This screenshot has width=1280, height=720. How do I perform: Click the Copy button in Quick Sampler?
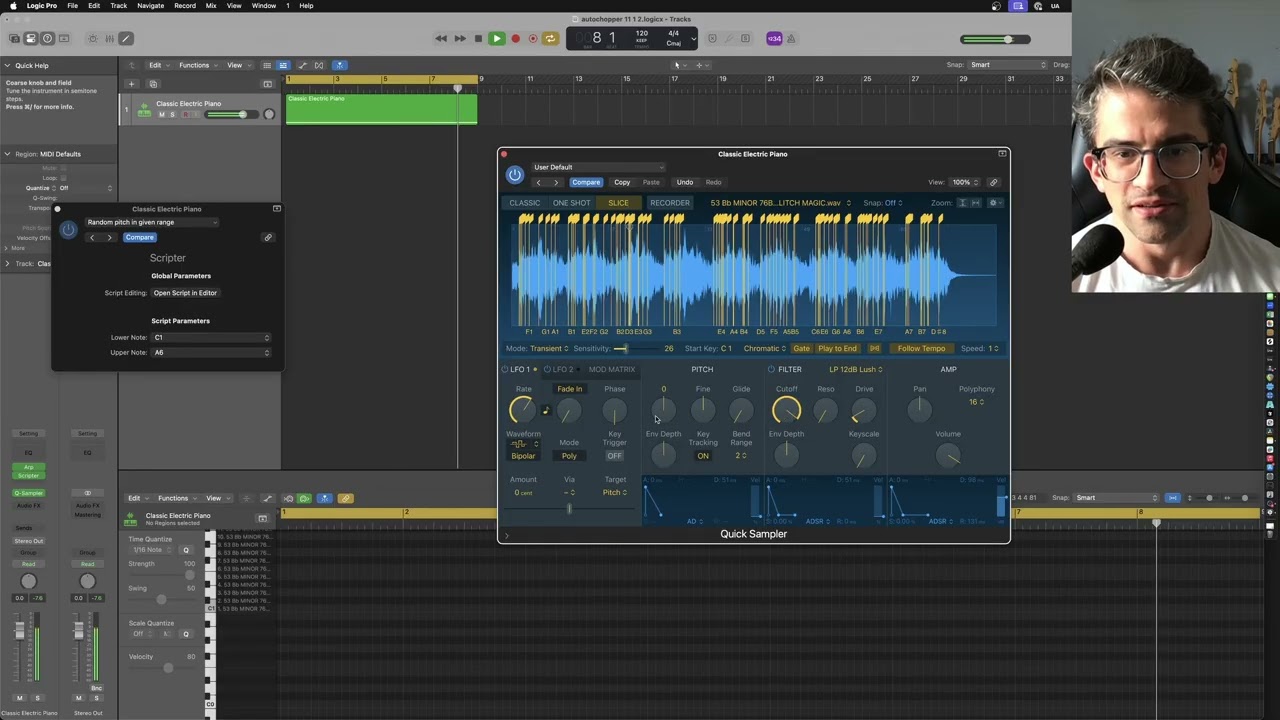(622, 182)
